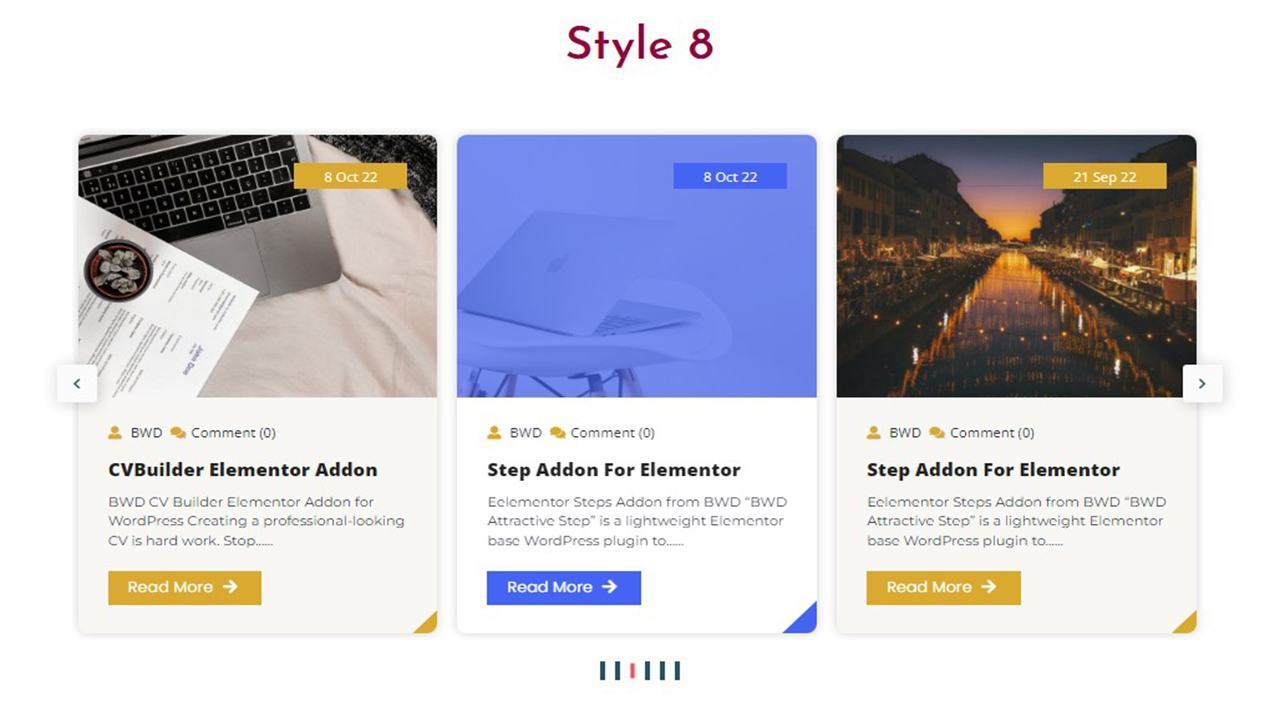Image resolution: width=1280 pixels, height=720 pixels.
Task: Click the comment bubble icon on the canal photo card
Action: [x=937, y=433]
